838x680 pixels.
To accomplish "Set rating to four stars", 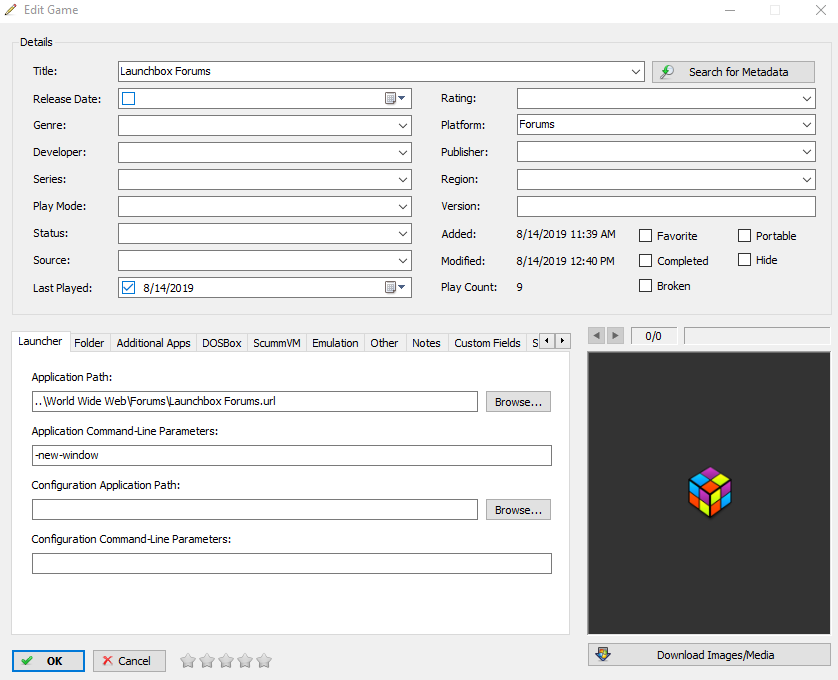I will coord(245,661).
